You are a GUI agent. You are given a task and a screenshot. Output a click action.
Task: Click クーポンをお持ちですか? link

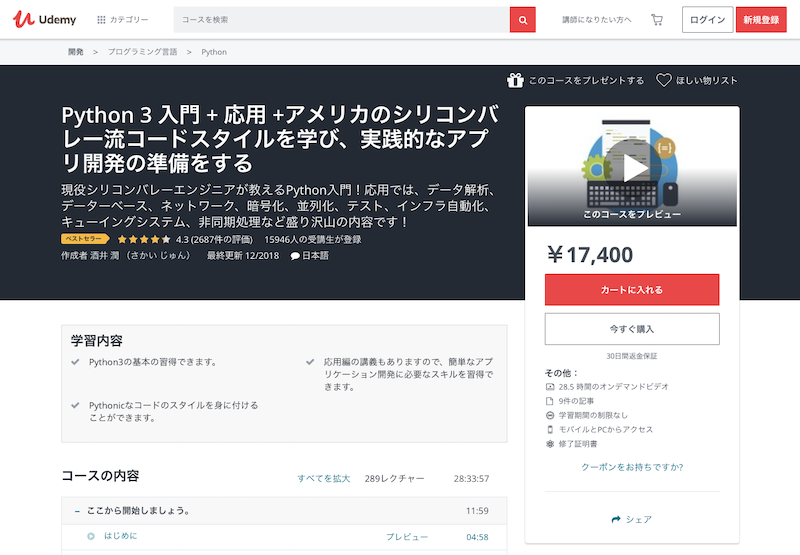[632, 467]
